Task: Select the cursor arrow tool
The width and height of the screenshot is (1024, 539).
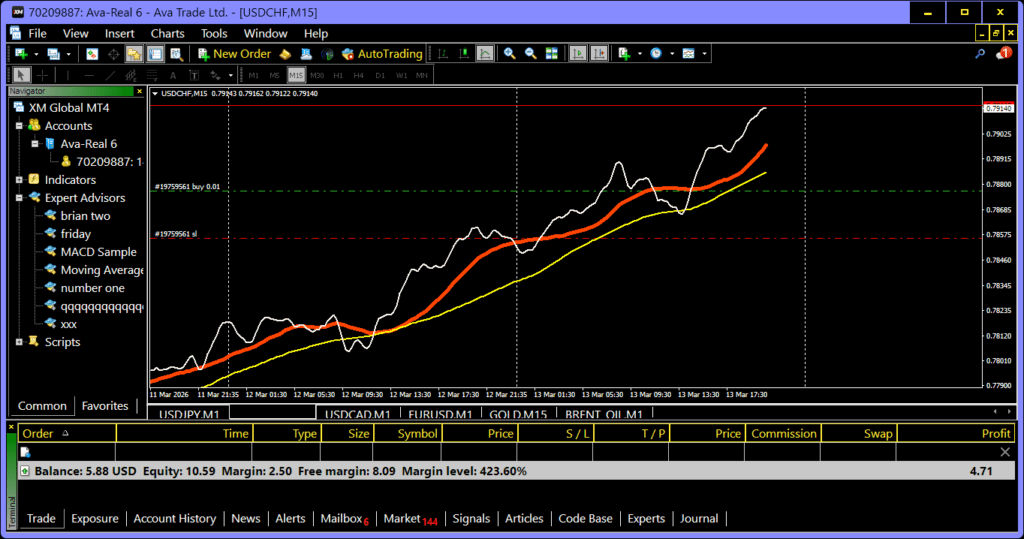Action: [21, 75]
